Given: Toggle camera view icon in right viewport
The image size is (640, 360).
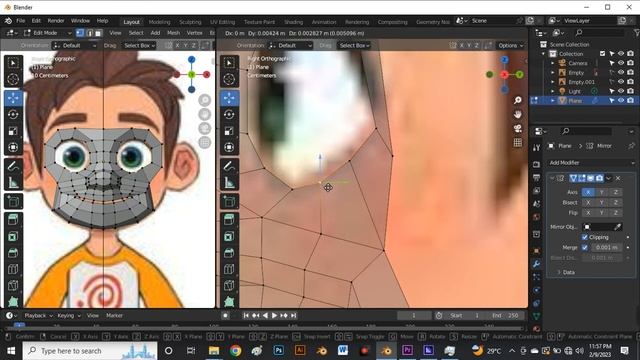Looking at the screenshot, I should pos(518,129).
